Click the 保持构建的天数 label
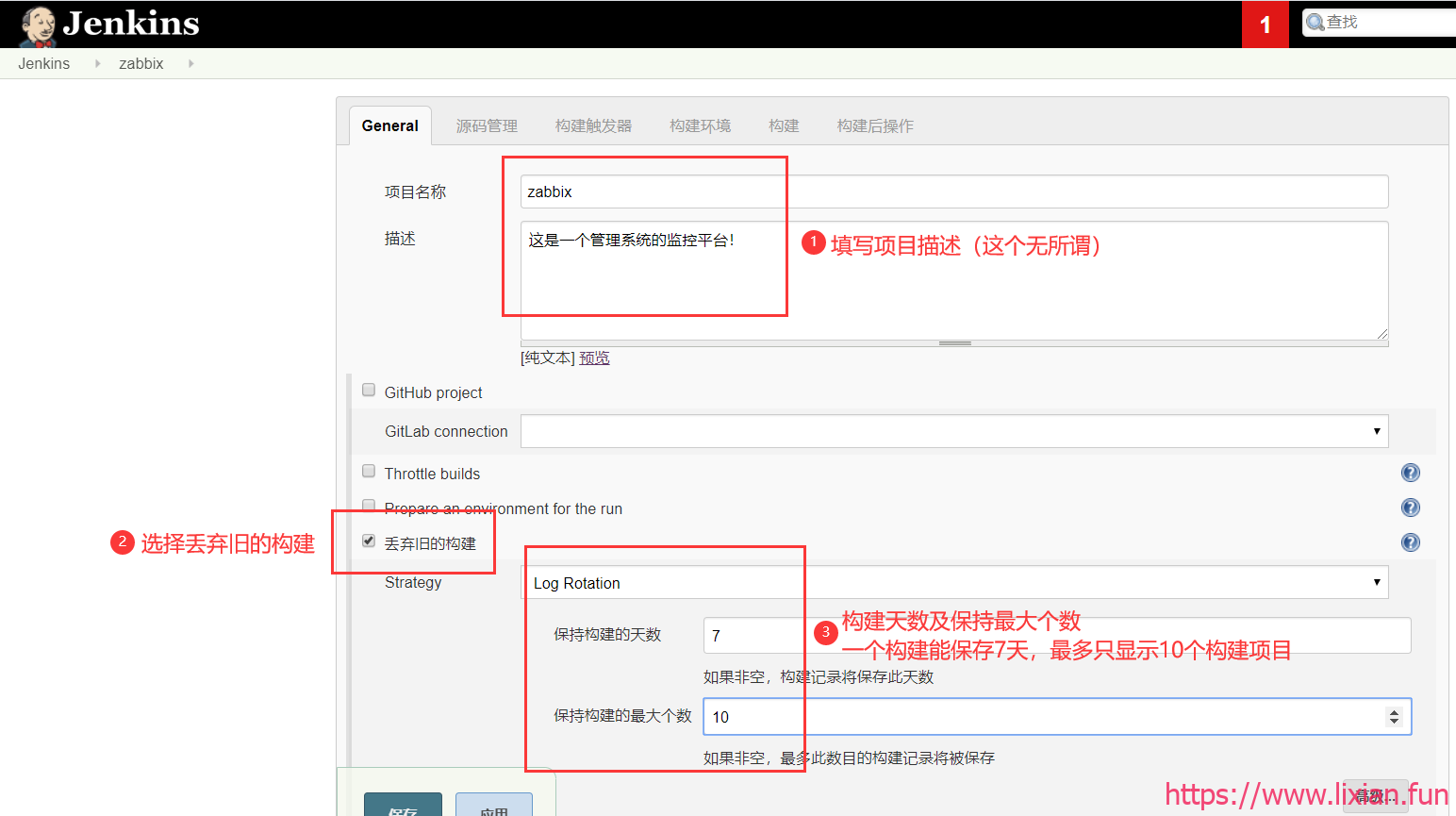 pyautogui.click(x=607, y=635)
